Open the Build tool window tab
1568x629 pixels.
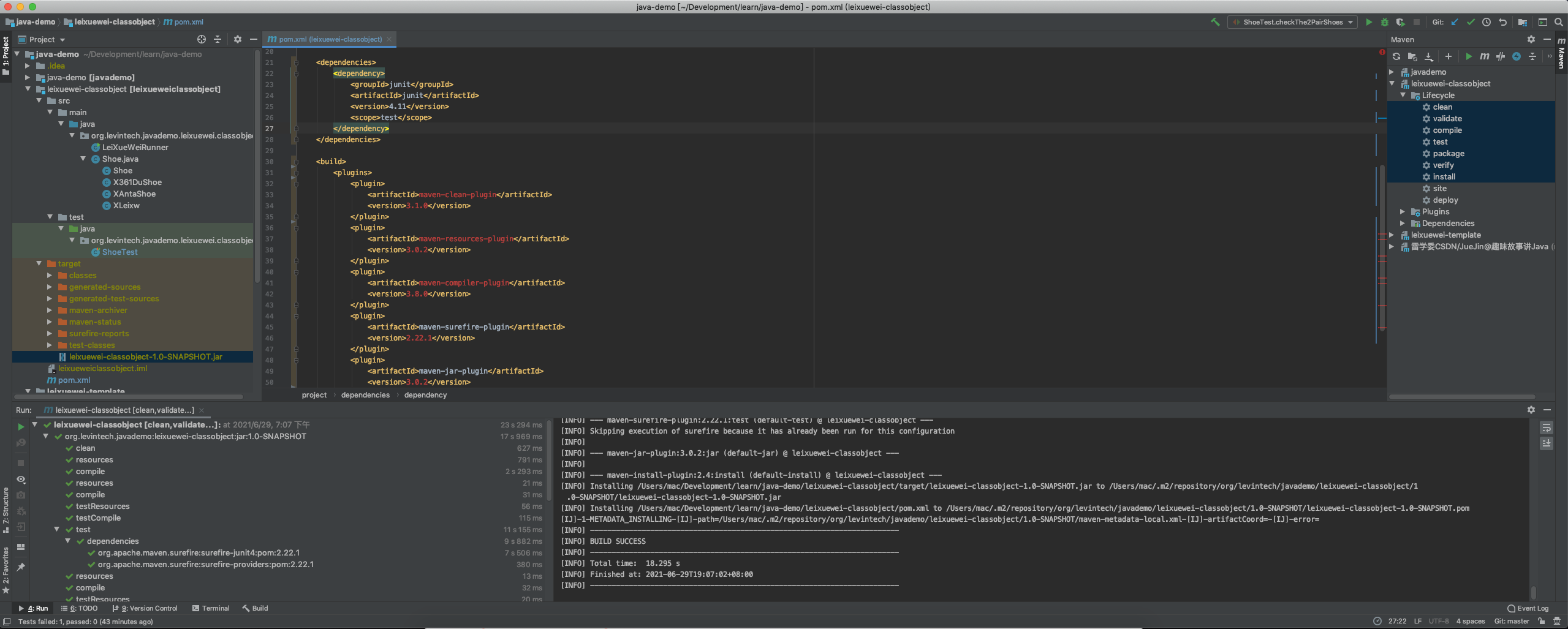coord(256,608)
